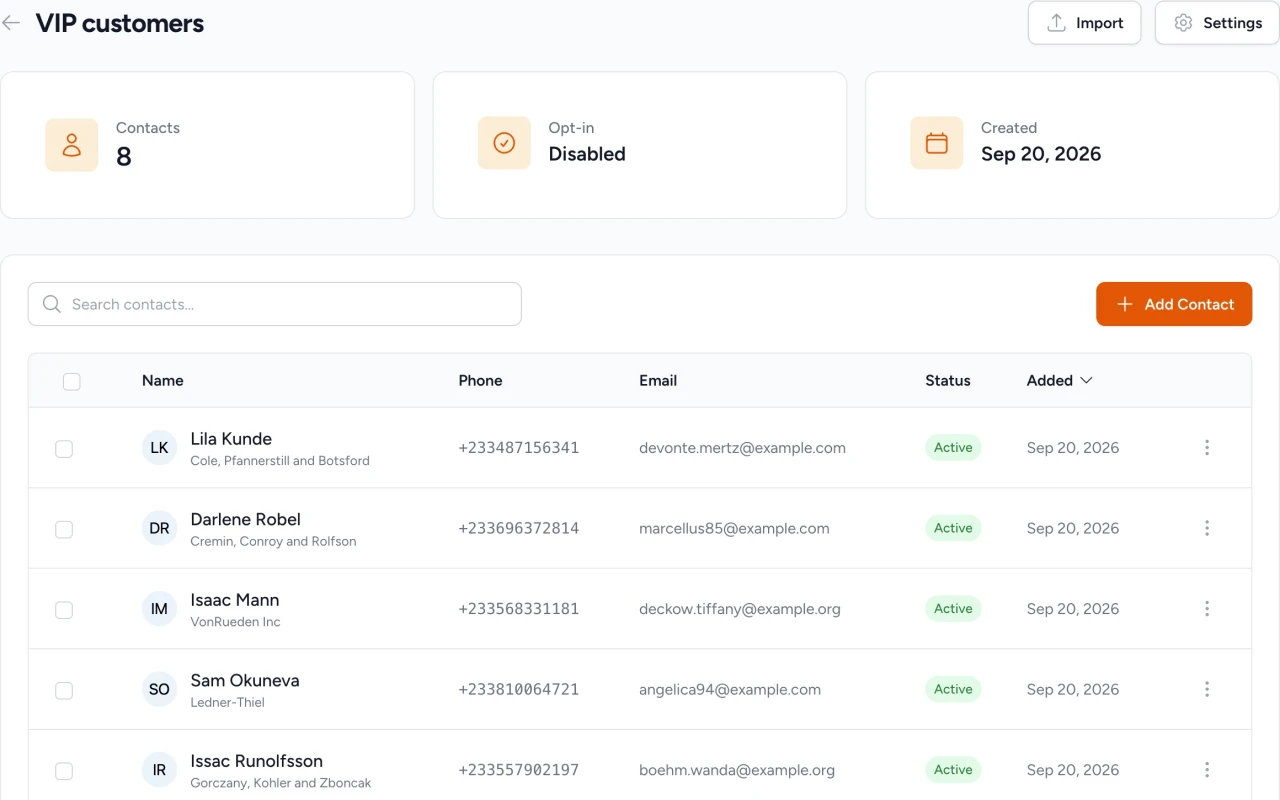1280x800 pixels.
Task: Click the Created calendar icon
Action: [936, 143]
